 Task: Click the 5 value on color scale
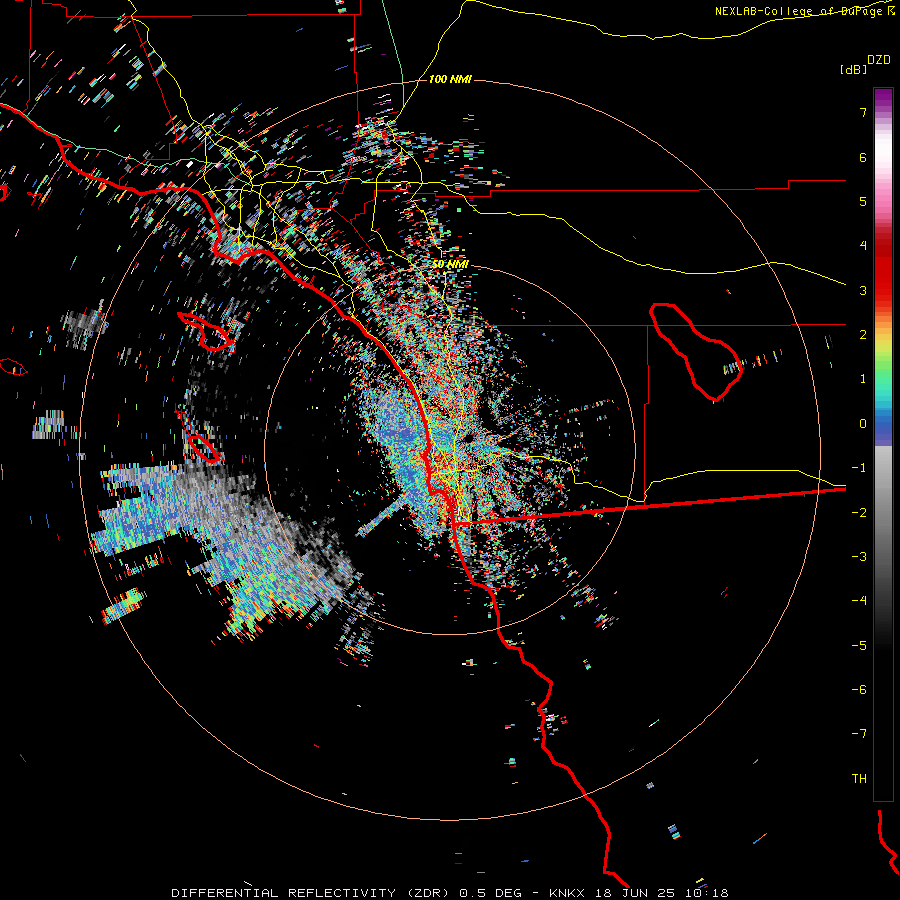click(x=863, y=201)
